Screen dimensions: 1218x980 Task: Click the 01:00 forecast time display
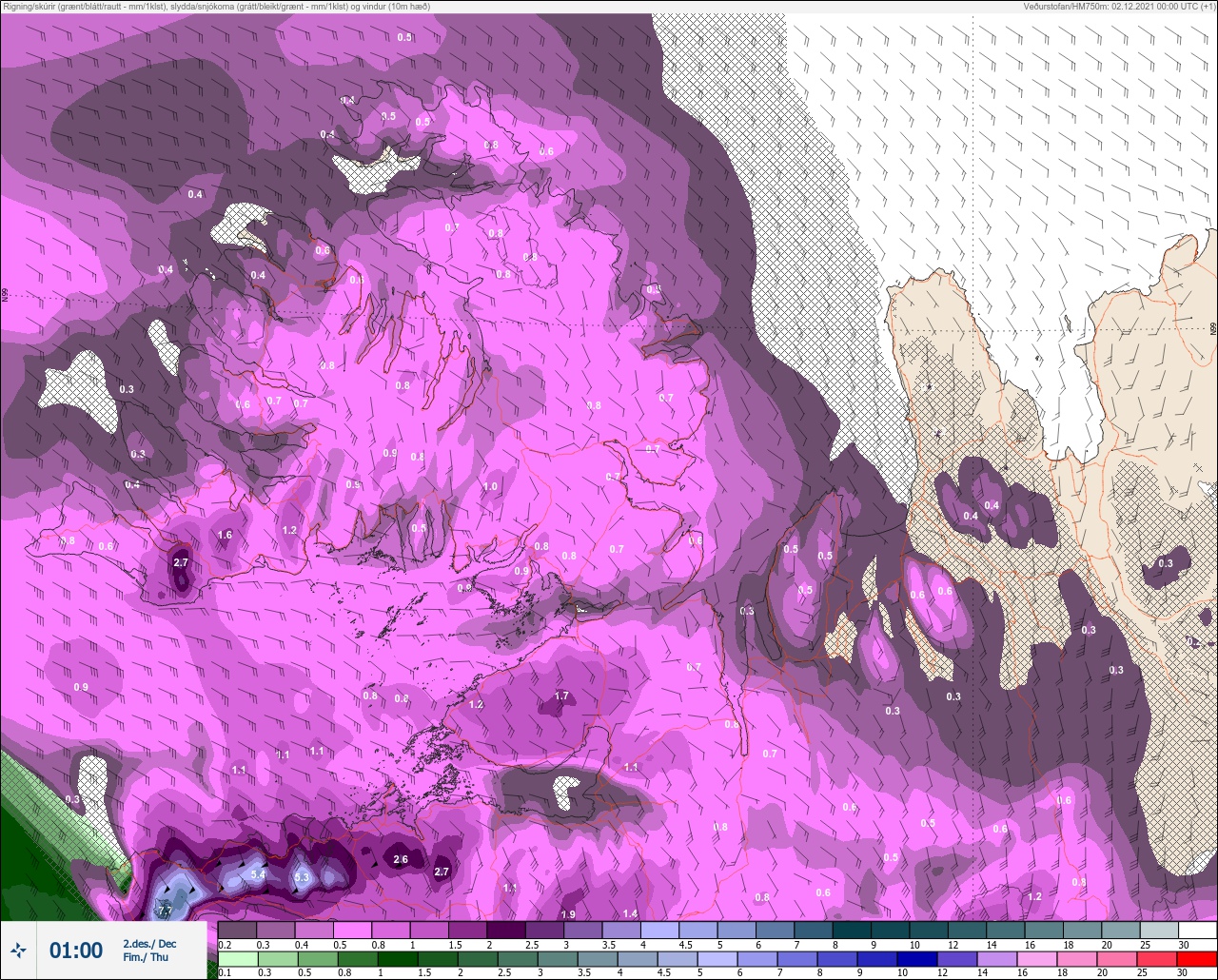76,950
